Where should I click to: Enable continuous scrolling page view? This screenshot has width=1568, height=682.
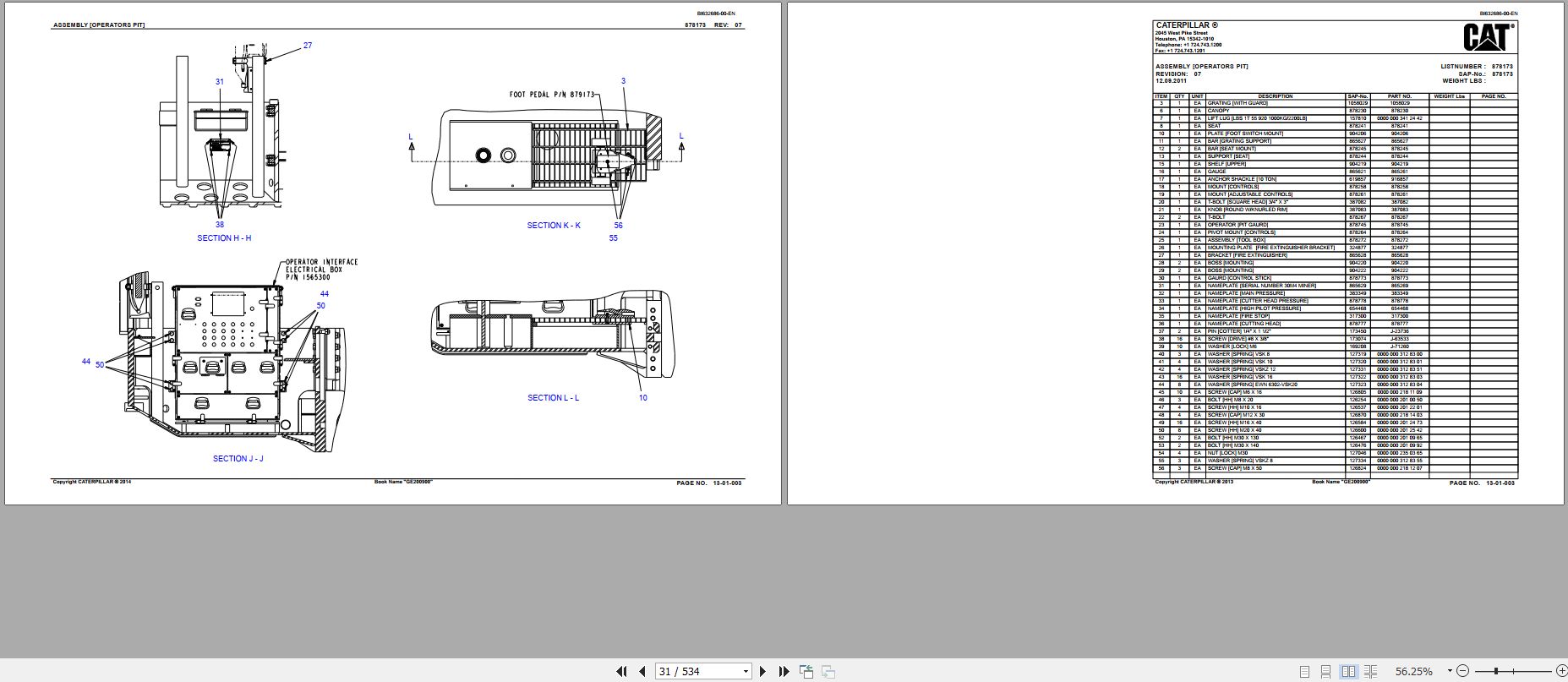click(1326, 671)
